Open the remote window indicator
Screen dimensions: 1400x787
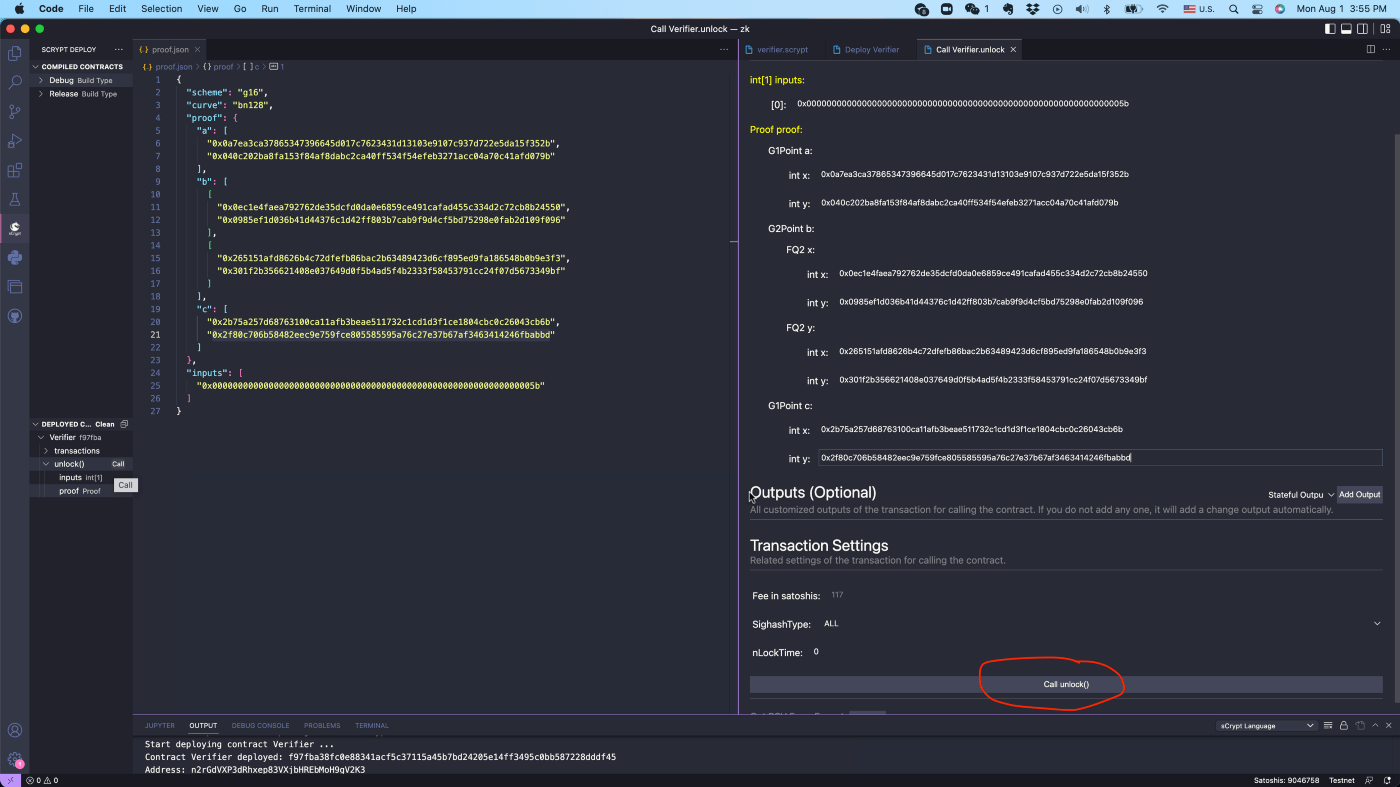click(10, 780)
